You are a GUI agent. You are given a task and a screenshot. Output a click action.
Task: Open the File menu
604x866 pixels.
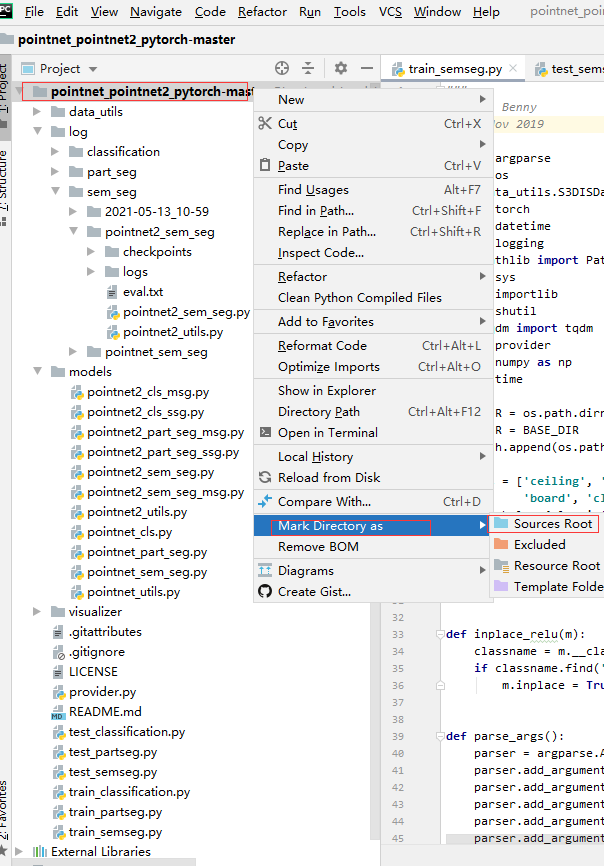click(34, 12)
